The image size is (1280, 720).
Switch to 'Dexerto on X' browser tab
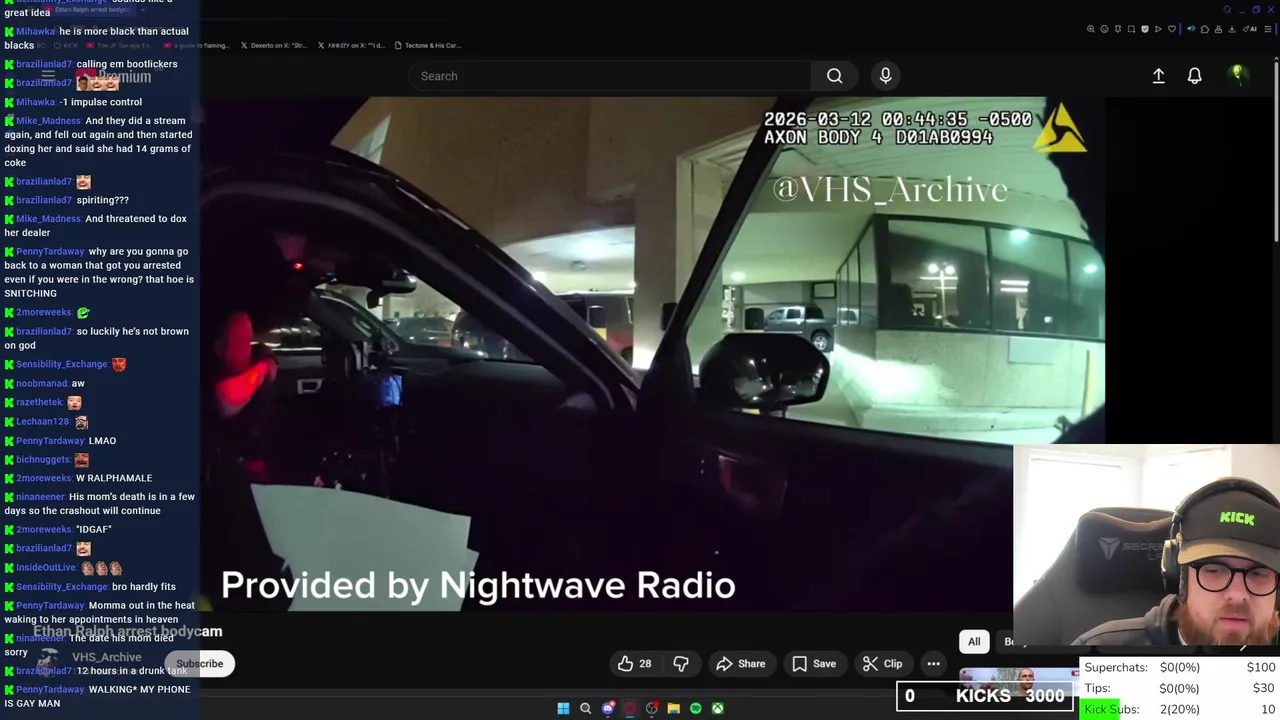click(x=273, y=45)
